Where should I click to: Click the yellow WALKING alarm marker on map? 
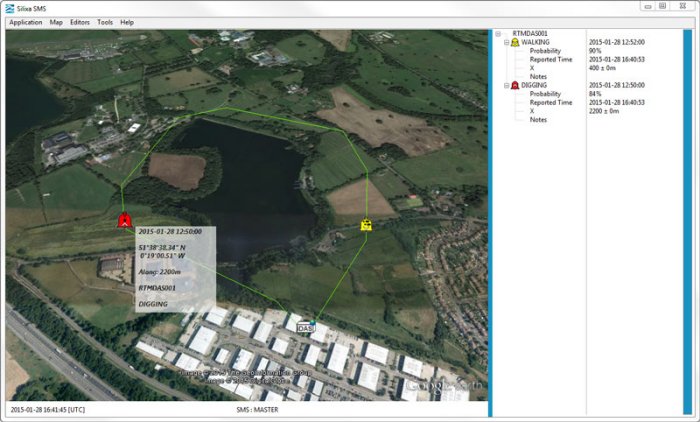pos(366,224)
